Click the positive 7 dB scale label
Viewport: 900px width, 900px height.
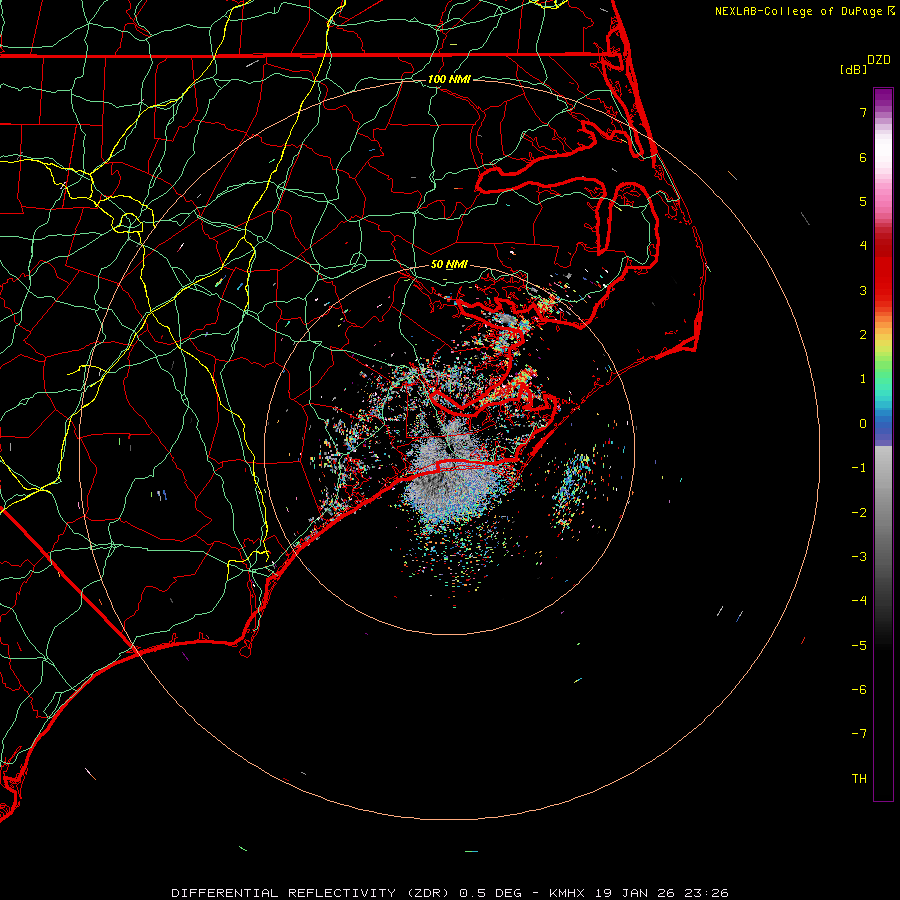863,112
